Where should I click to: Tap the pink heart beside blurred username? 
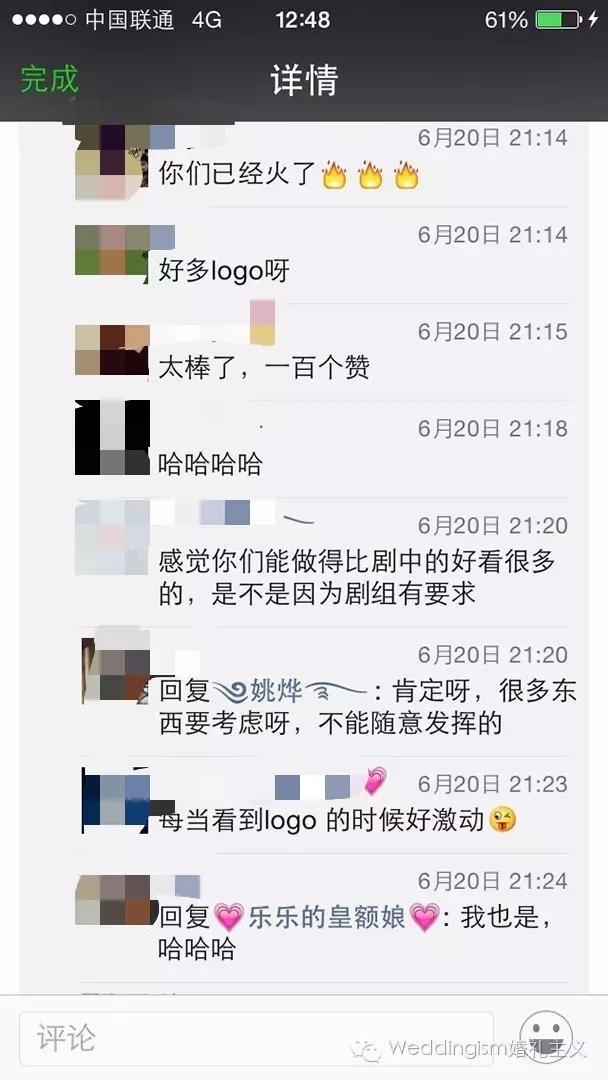click(375, 780)
